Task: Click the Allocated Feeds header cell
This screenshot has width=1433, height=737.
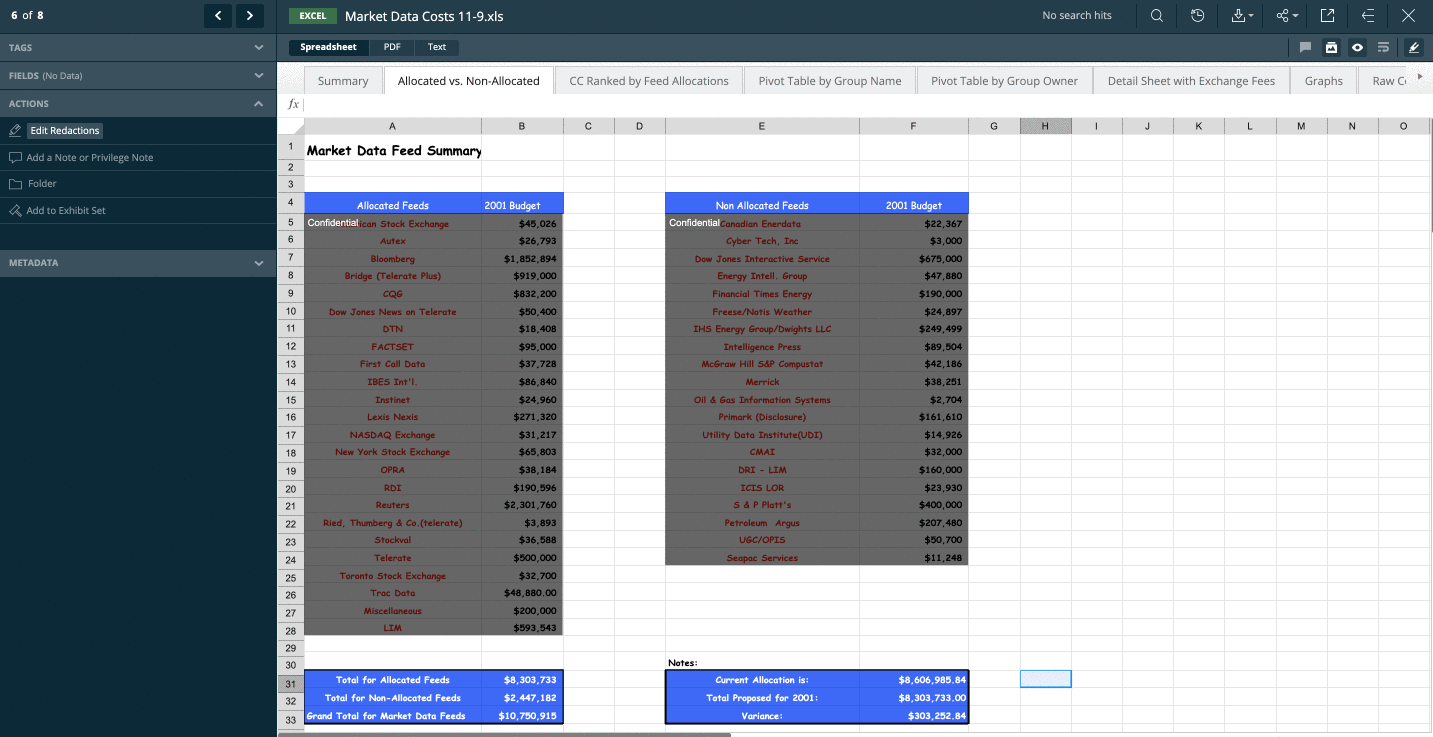Action: (x=392, y=205)
